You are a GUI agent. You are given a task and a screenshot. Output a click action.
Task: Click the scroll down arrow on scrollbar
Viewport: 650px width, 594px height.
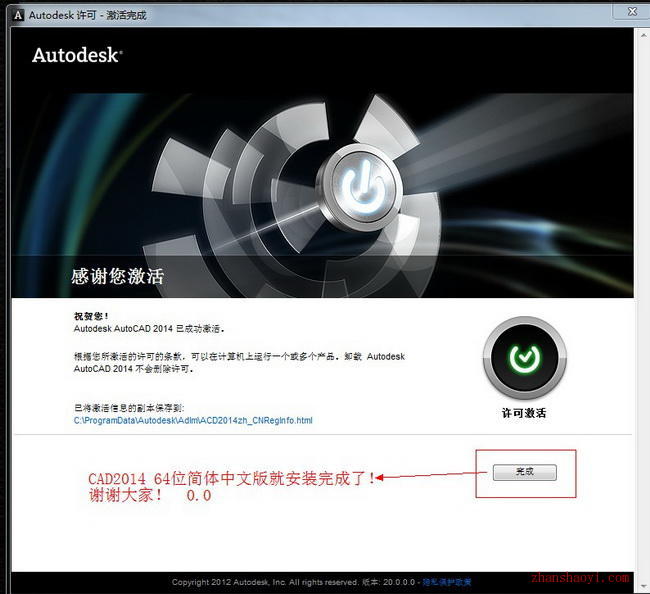point(643,586)
